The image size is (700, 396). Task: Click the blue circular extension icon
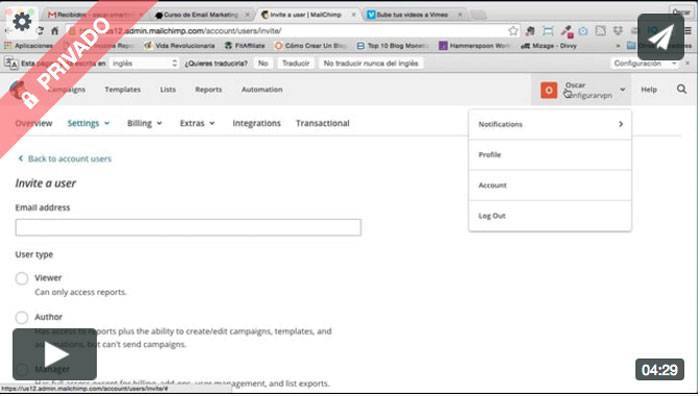coord(583,31)
